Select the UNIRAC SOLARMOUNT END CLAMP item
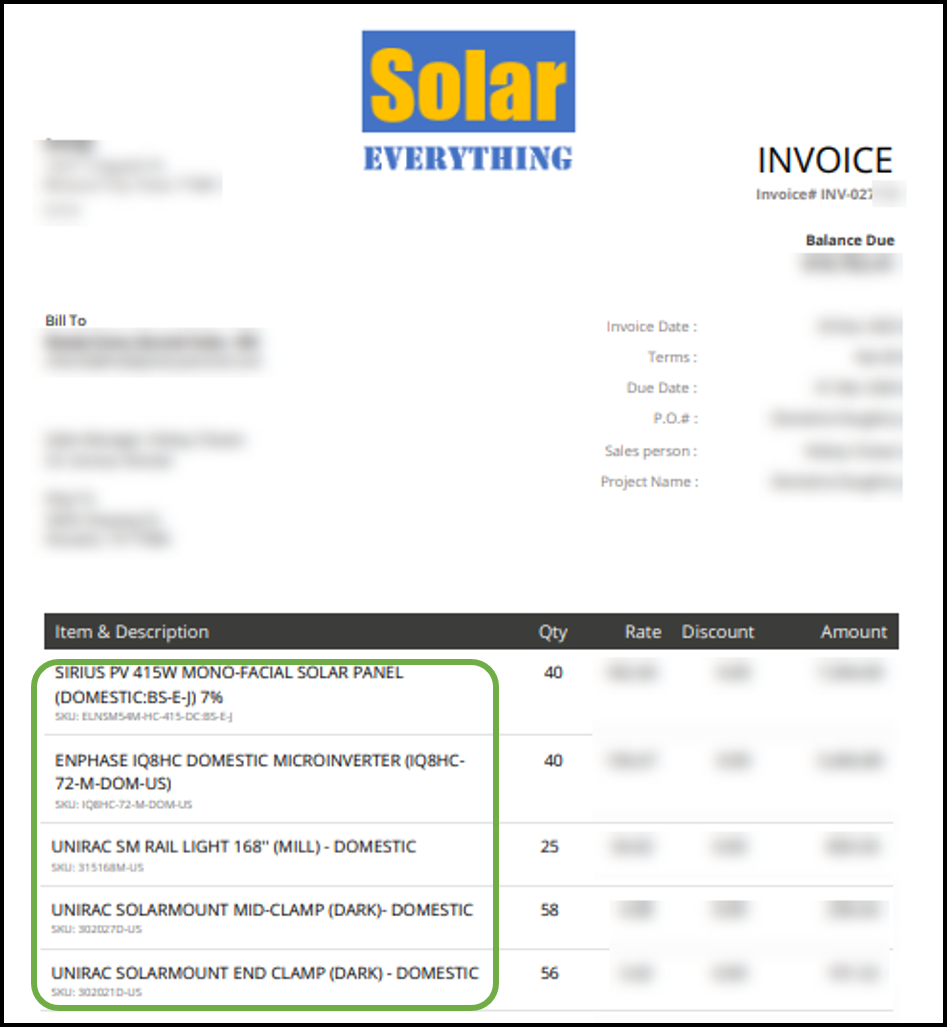The image size is (947, 1027). (x=265, y=973)
